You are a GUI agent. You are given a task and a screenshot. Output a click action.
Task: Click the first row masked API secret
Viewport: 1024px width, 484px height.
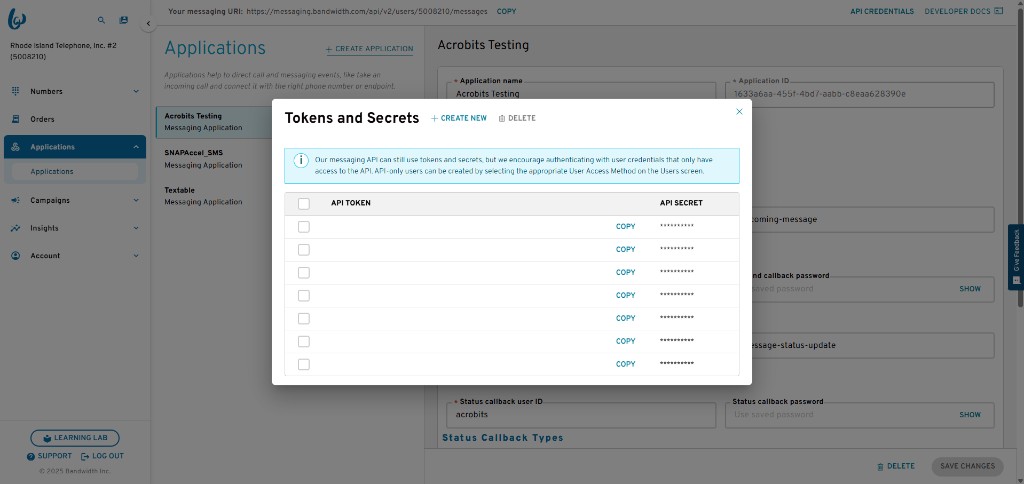click(x=677, y=227)
